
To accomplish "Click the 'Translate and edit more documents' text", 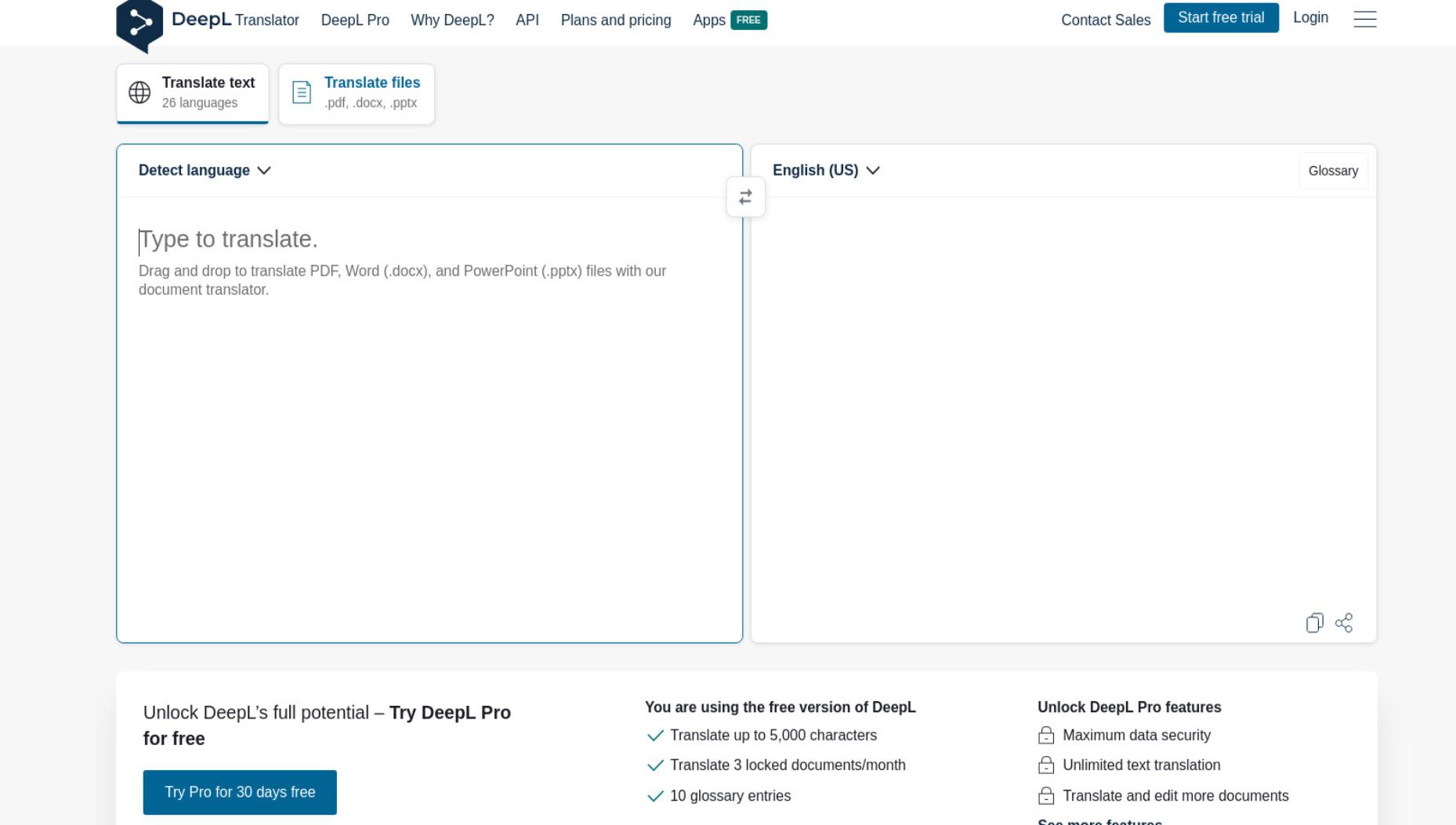I will [x=1175, y=796].
